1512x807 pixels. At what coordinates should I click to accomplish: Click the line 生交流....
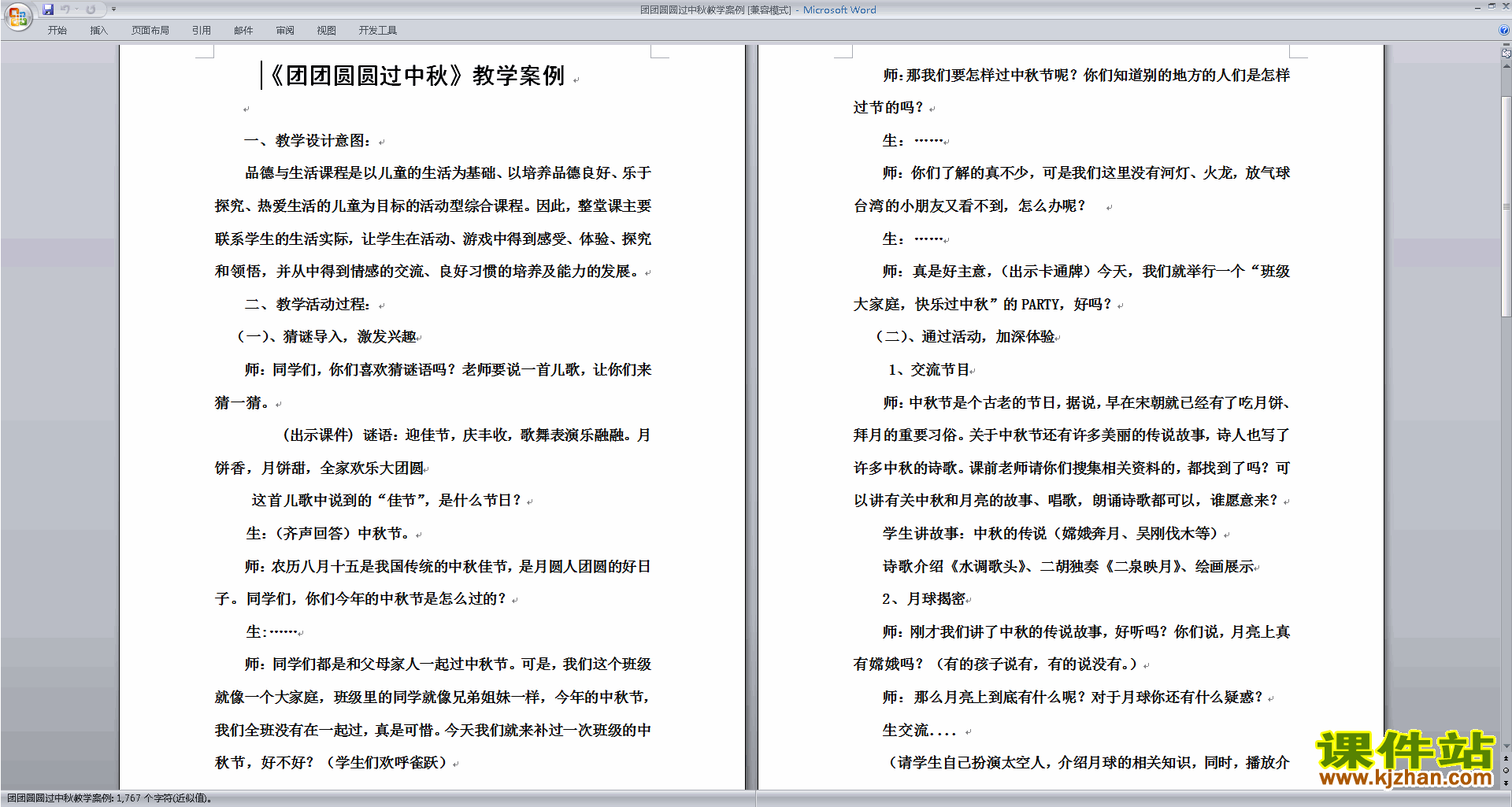[919, 731]
